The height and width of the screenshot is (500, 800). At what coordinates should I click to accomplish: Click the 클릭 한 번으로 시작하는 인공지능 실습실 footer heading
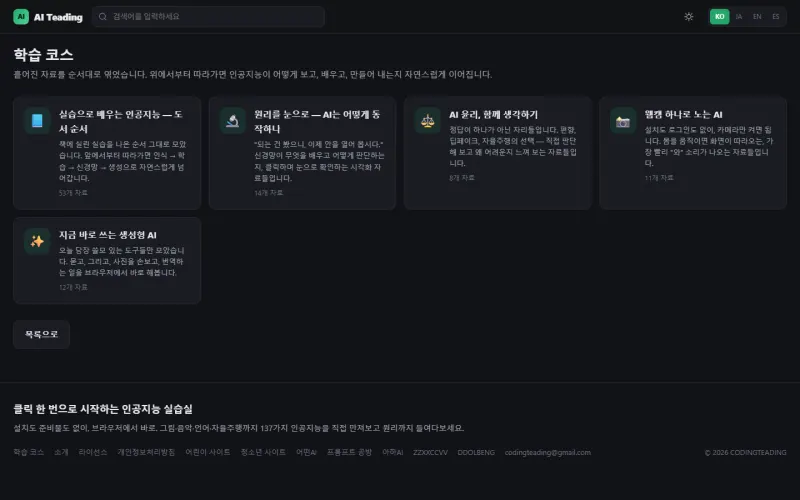click(x=103, y=409)
